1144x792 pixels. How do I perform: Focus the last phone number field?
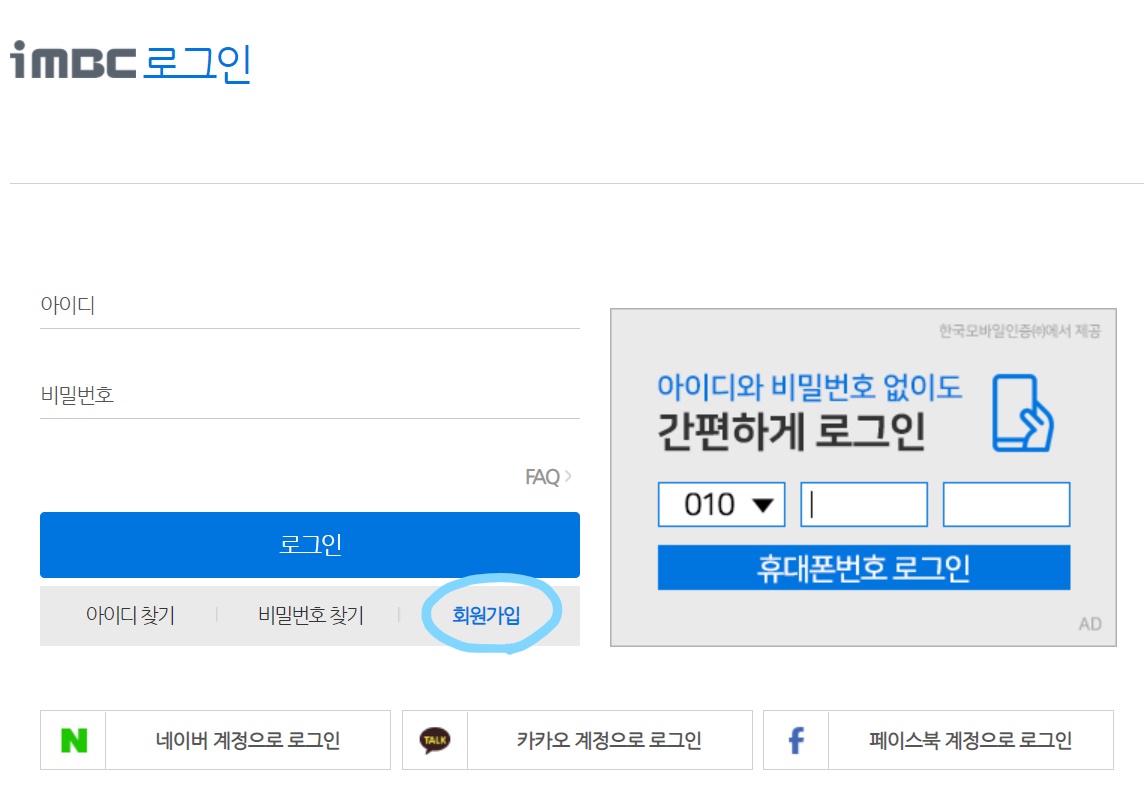(1006, 505)
